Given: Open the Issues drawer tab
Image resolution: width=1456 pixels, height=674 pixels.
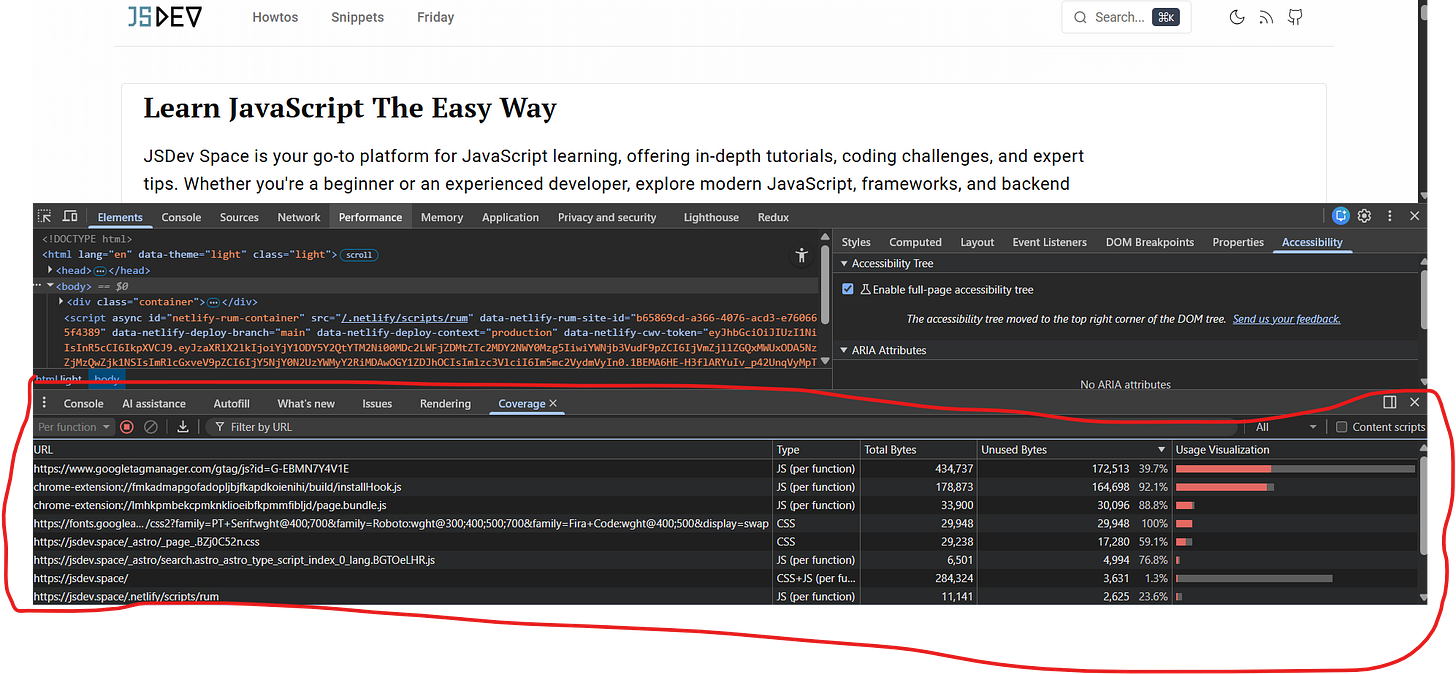Looking at the screenshot, I should pyautogui.click(x=377, y=404).
